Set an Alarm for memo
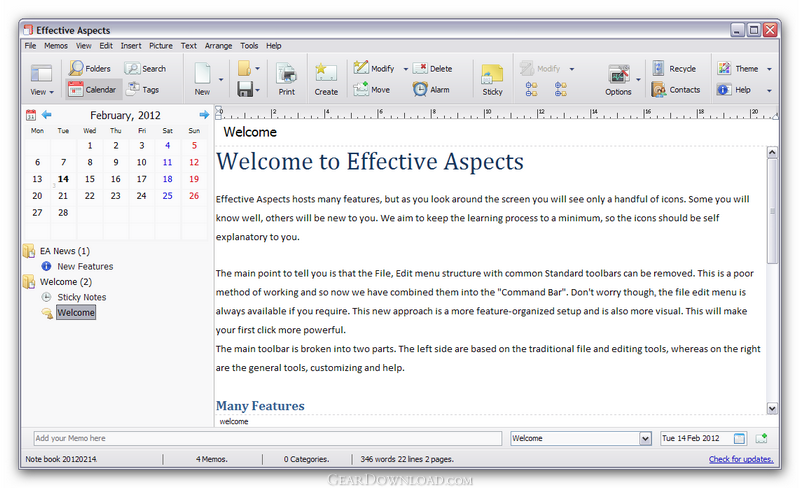The width and height of the screenshot is (800, 488). coord(431,89)
